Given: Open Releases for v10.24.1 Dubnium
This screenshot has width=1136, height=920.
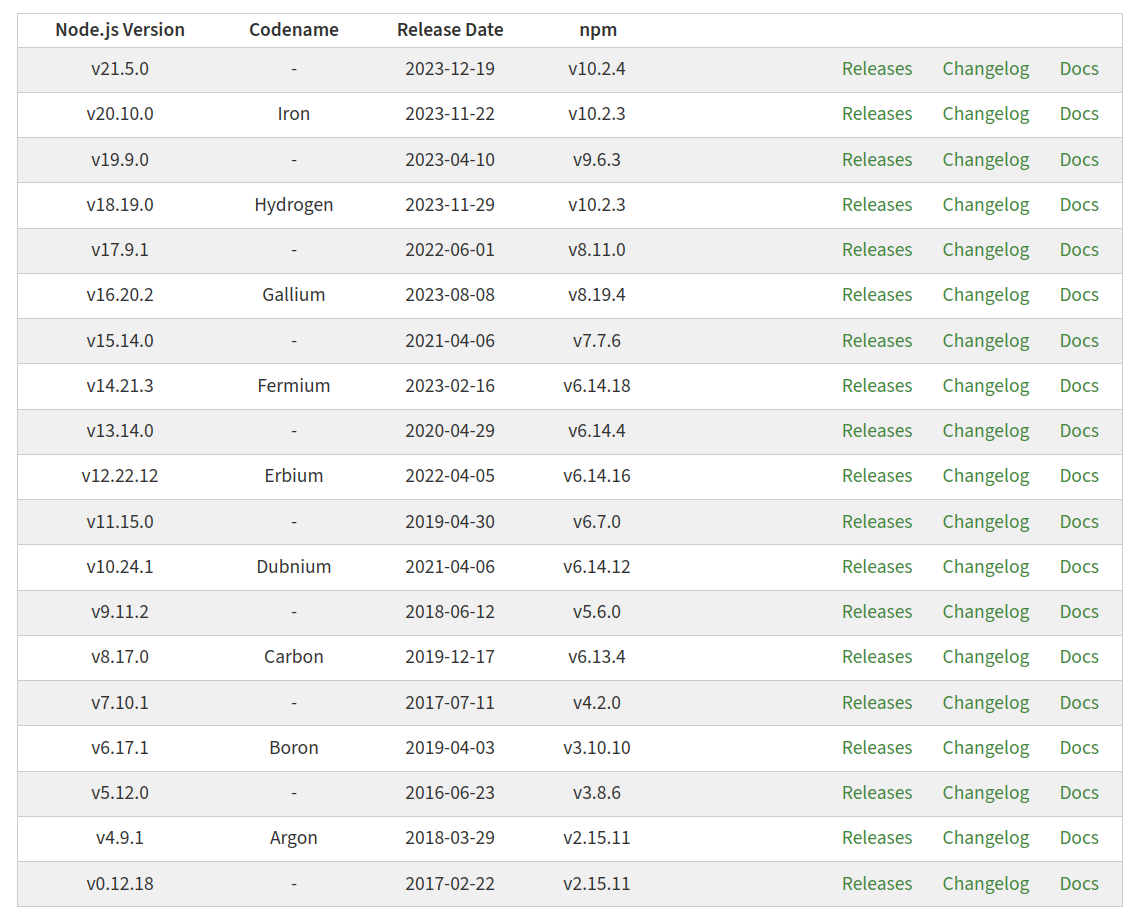Looking at the screenshot, I should [877, 566].
